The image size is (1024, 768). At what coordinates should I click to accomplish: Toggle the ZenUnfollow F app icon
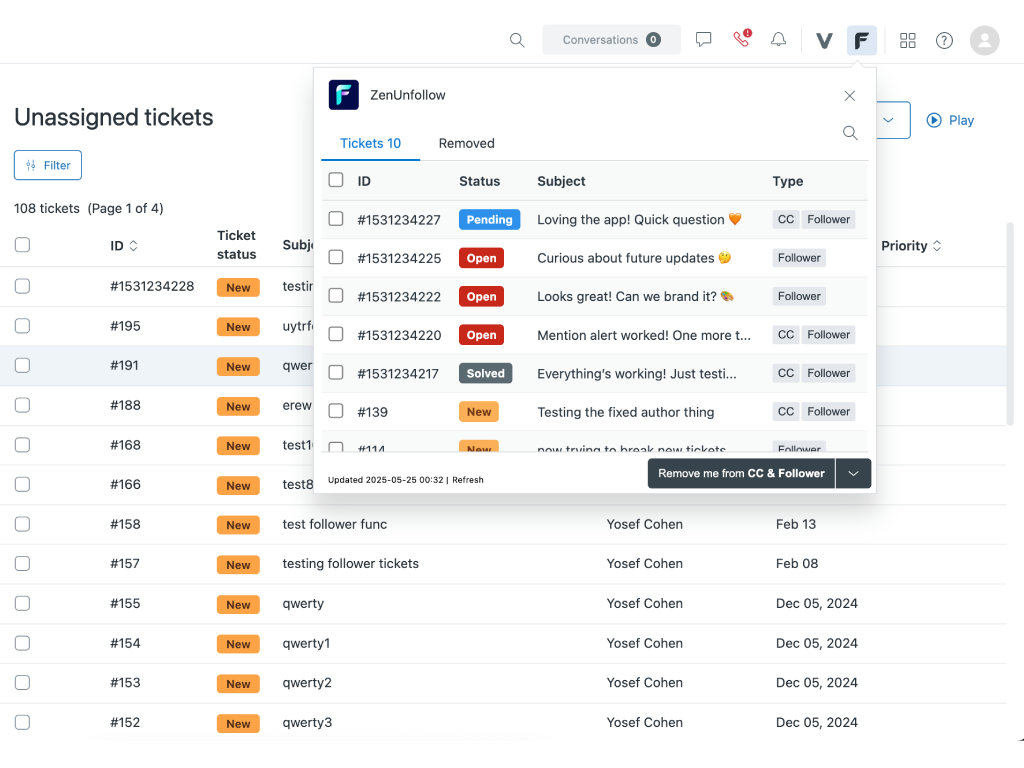[861, 40]
